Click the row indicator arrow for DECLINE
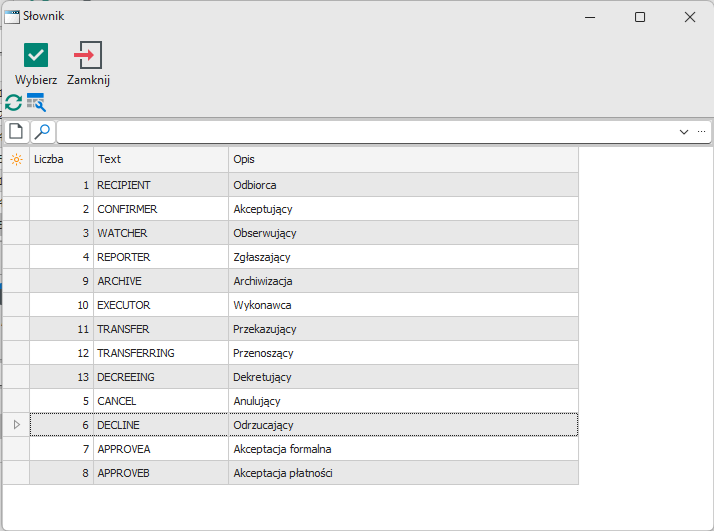Screen dimensions: 714x531 [x=16, y=425]
